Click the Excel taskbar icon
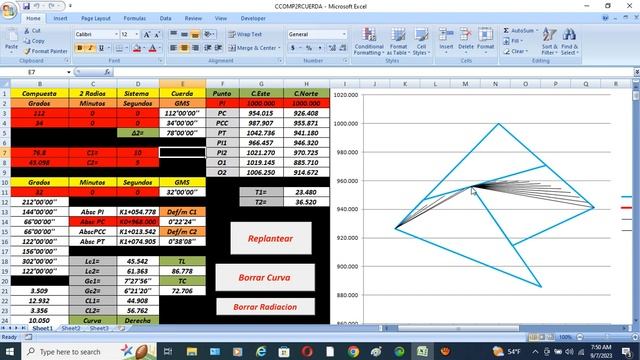Screen dimensions: 640x360 click(x=422, y=351)
